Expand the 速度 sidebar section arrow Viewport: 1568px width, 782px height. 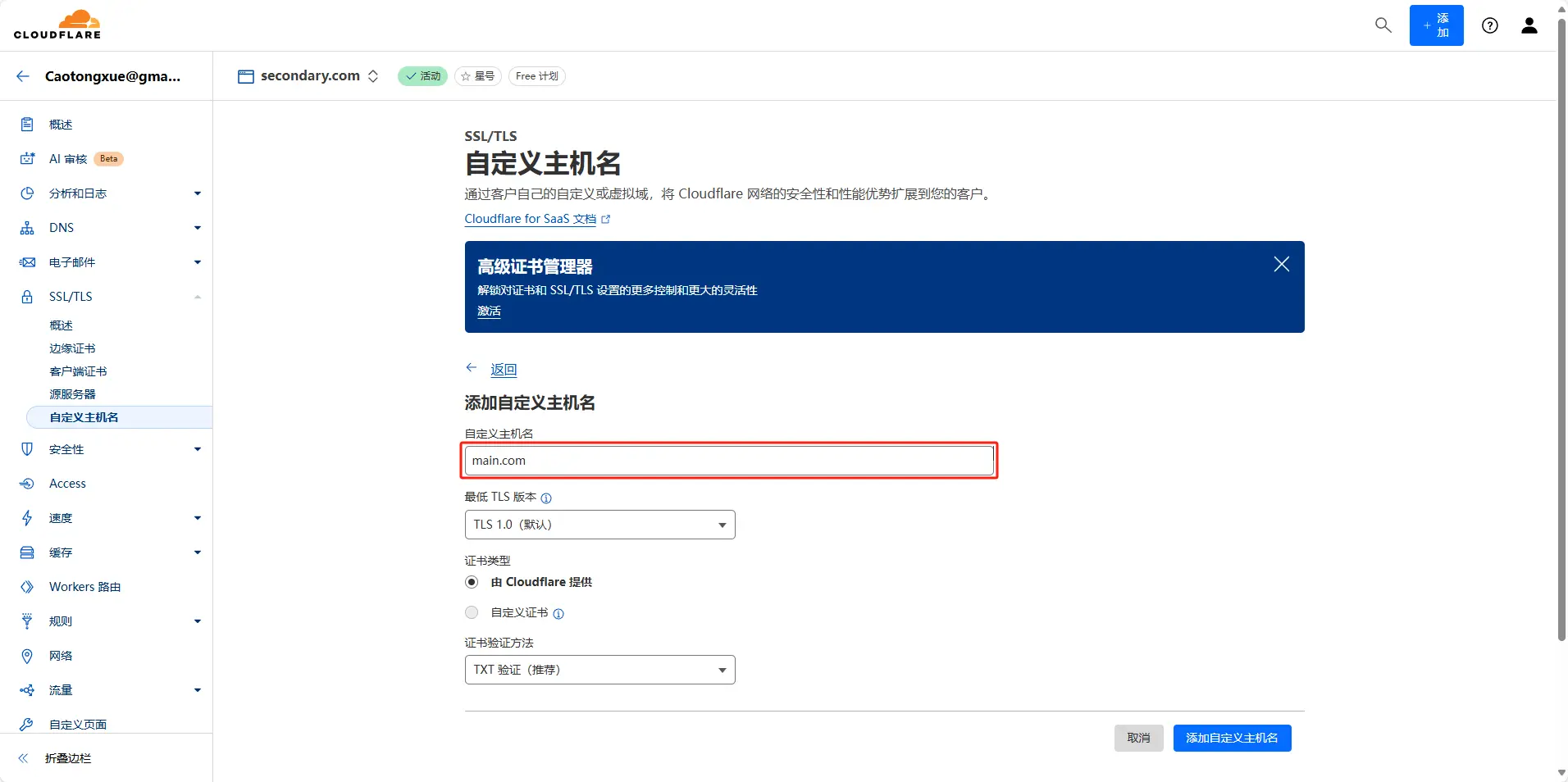[198, 518]
